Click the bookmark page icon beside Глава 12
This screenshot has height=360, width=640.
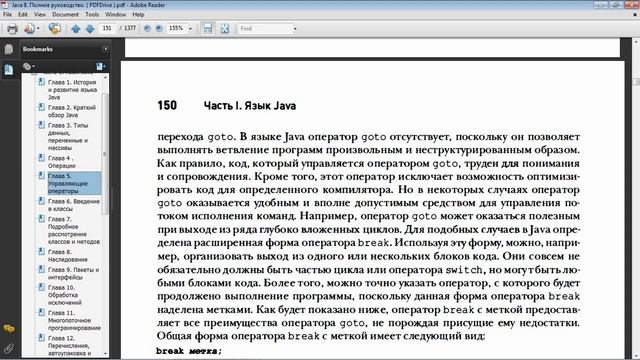pos(41,338)
